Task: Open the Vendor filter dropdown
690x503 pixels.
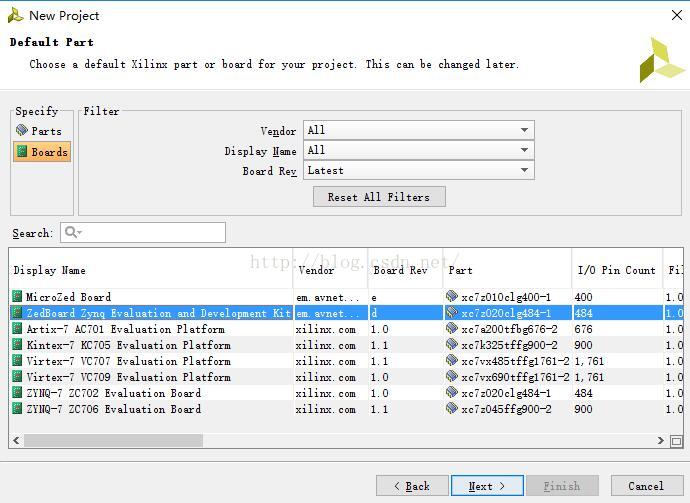Action: coord(418,130)
